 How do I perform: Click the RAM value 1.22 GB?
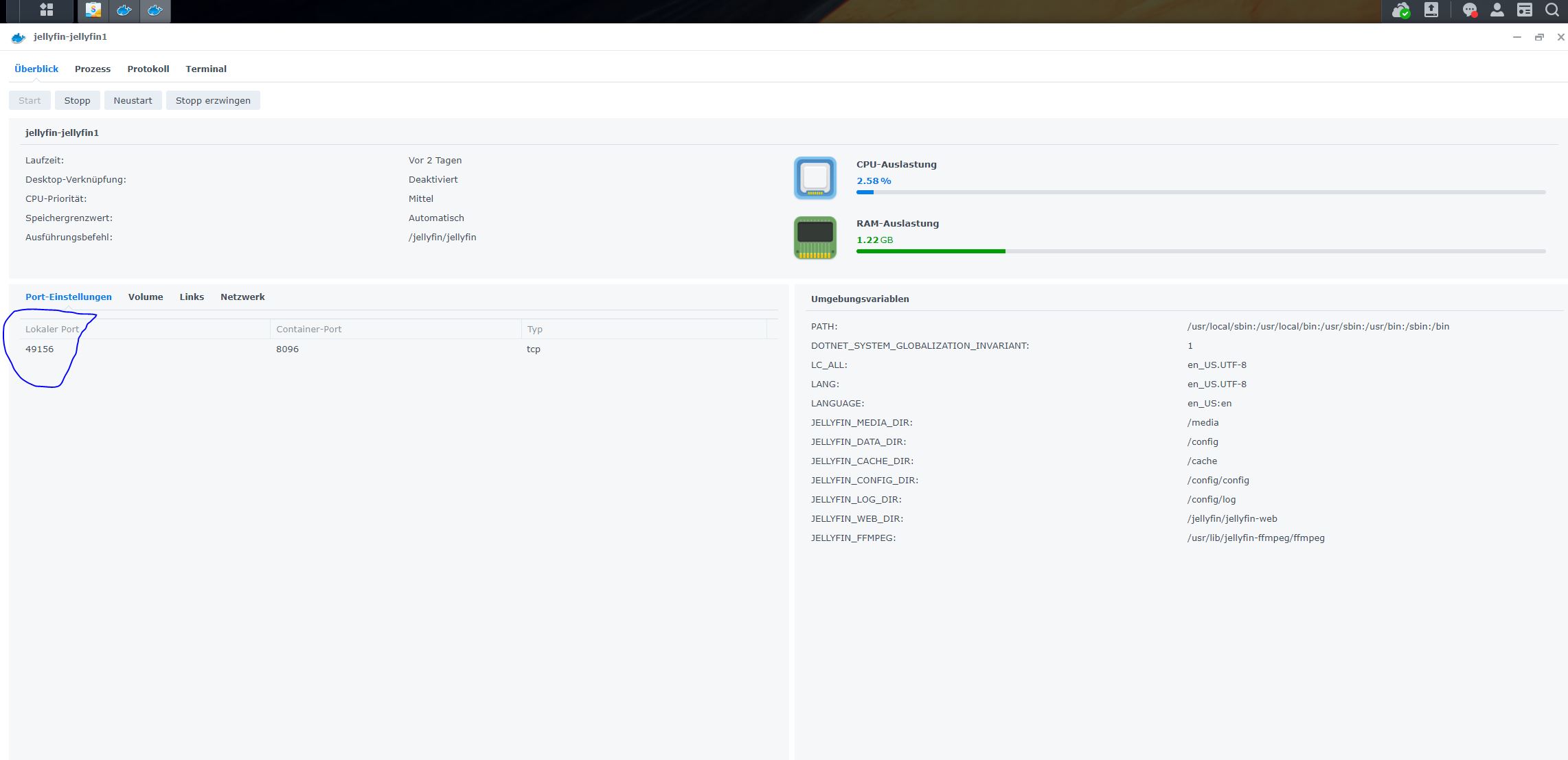click(x=875, y=240)
